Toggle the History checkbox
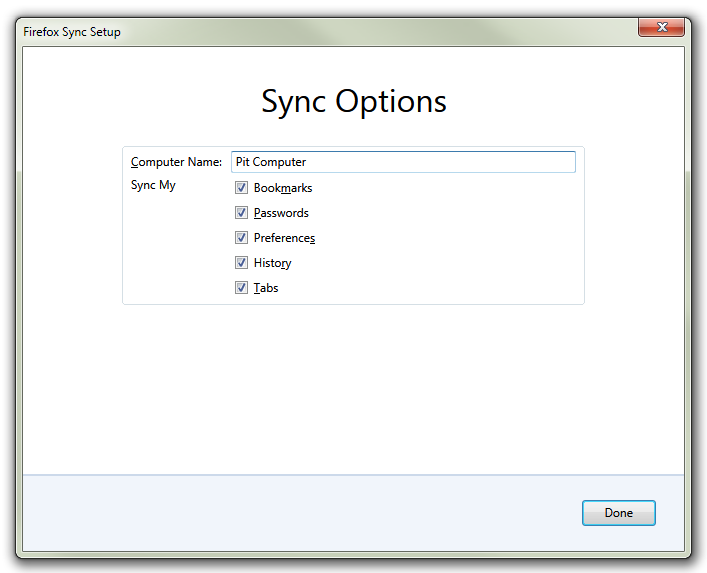707x573 pixels. pyautogui.click(x=241, y=262)
